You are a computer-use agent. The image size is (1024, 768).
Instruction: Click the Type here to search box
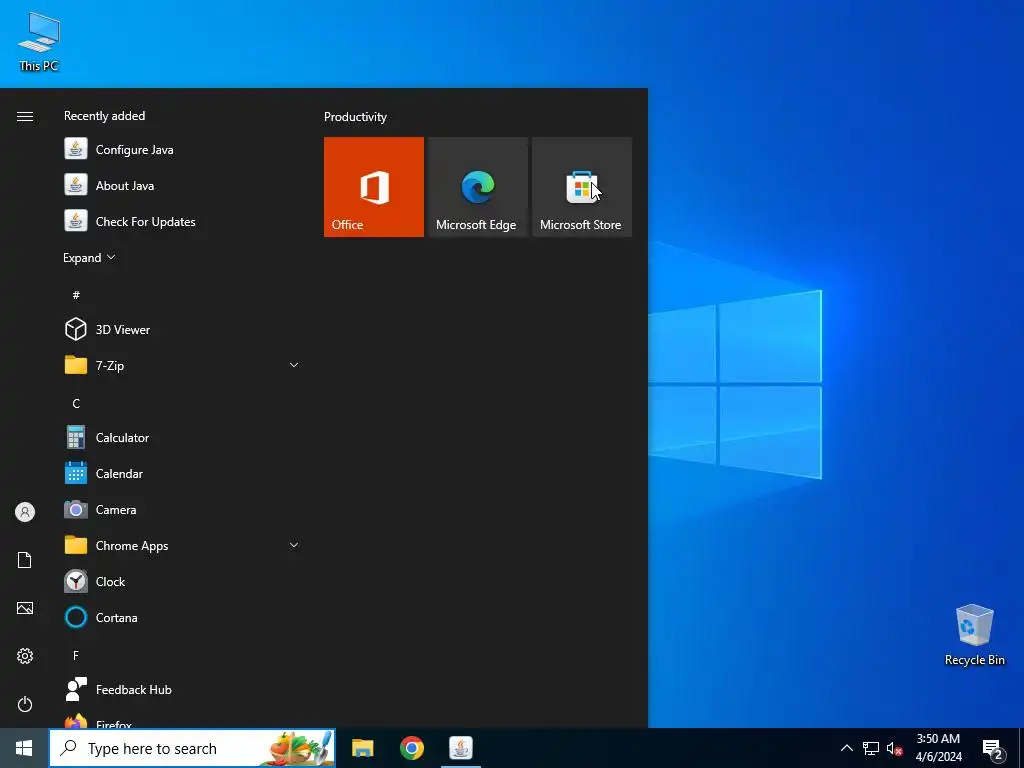pos(193,748)
